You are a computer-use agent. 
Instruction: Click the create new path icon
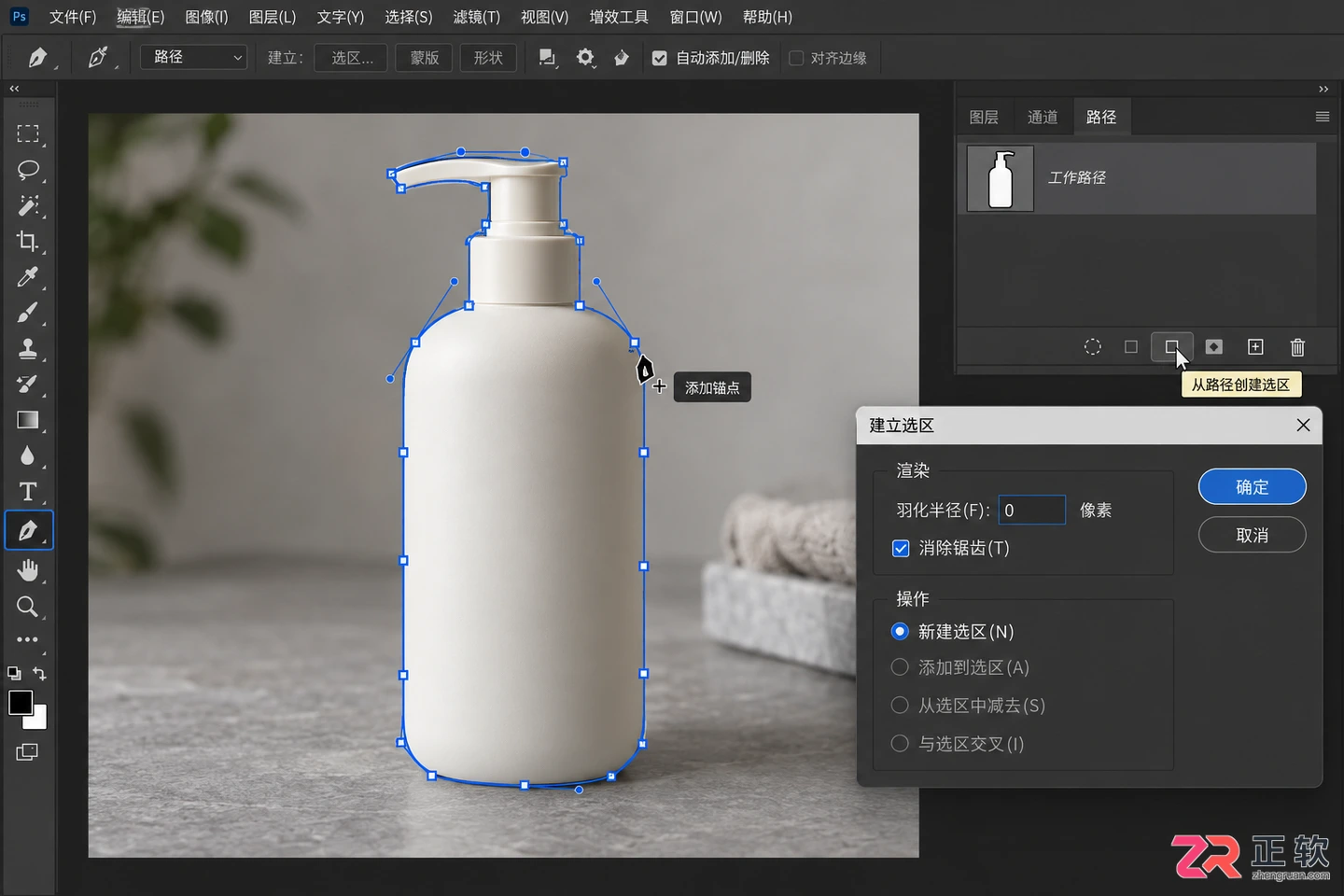(1255, 347)
